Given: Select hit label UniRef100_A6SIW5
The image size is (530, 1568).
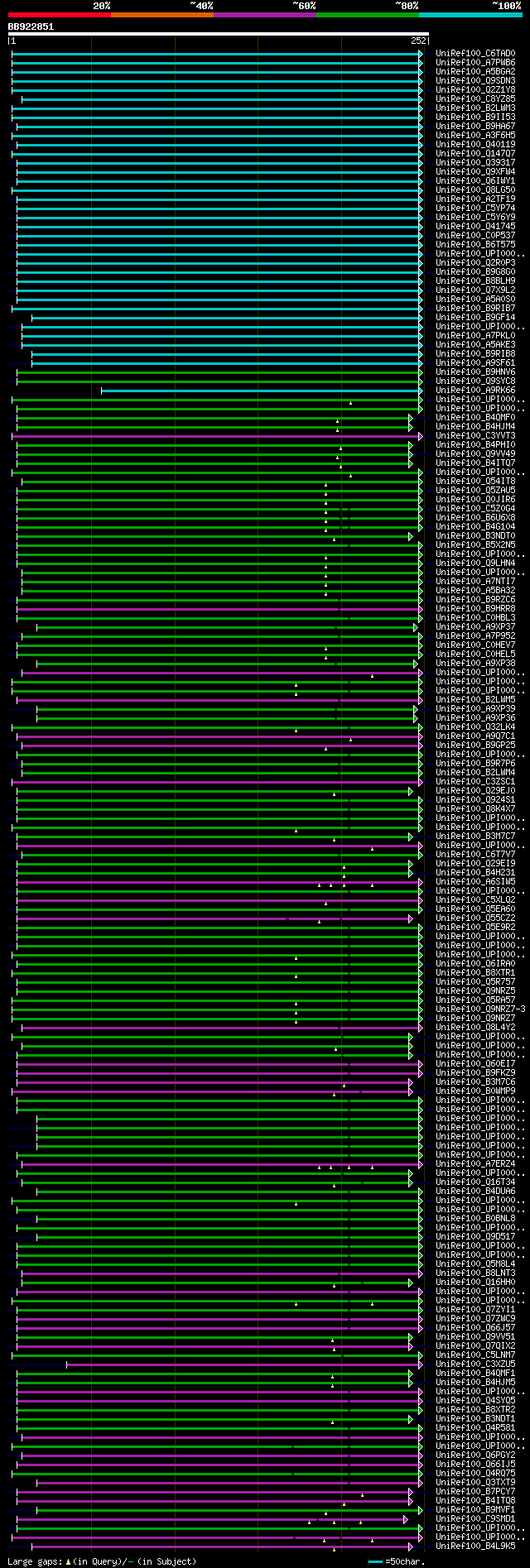Looking at the screenshot, I should pos(475,882).
